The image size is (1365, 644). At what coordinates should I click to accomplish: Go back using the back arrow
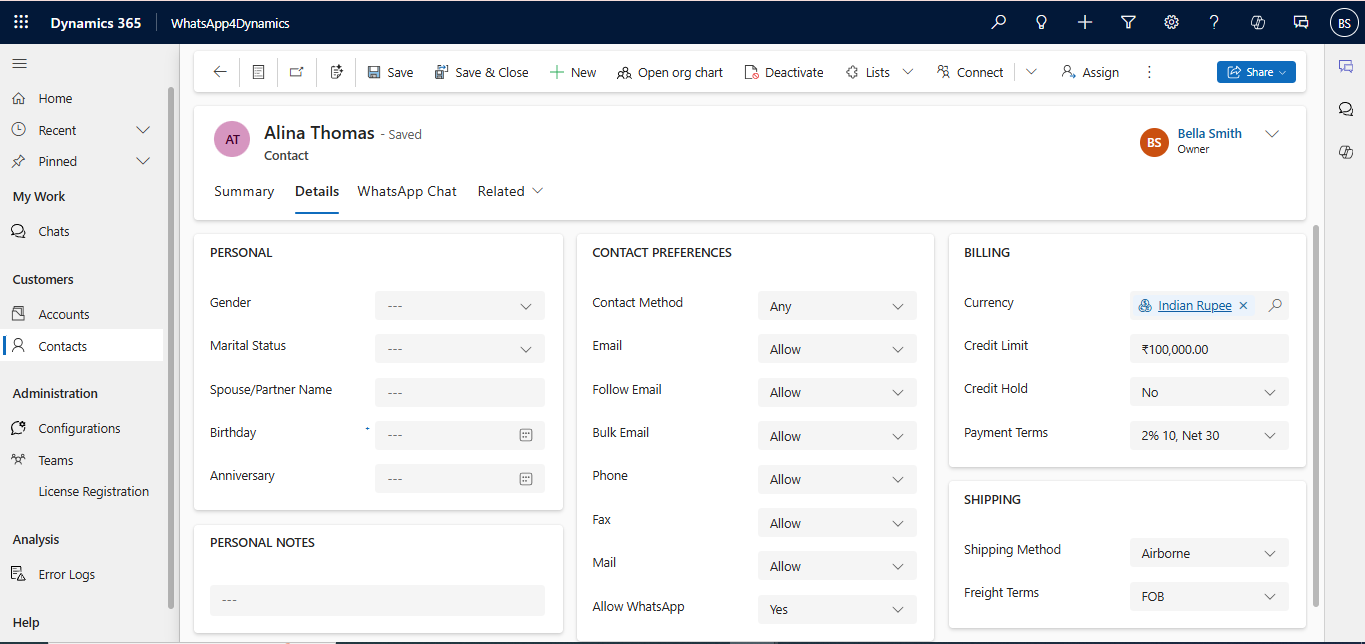[x=220, y=72]
